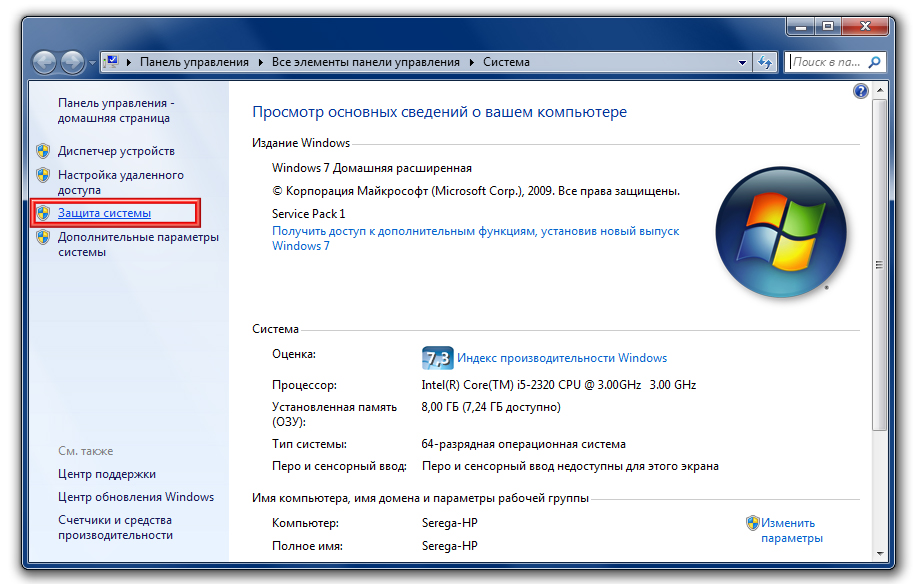Click scrollbar down arrow
The image size is (915, 584).
pyautogui.click(x=880, y=554)
